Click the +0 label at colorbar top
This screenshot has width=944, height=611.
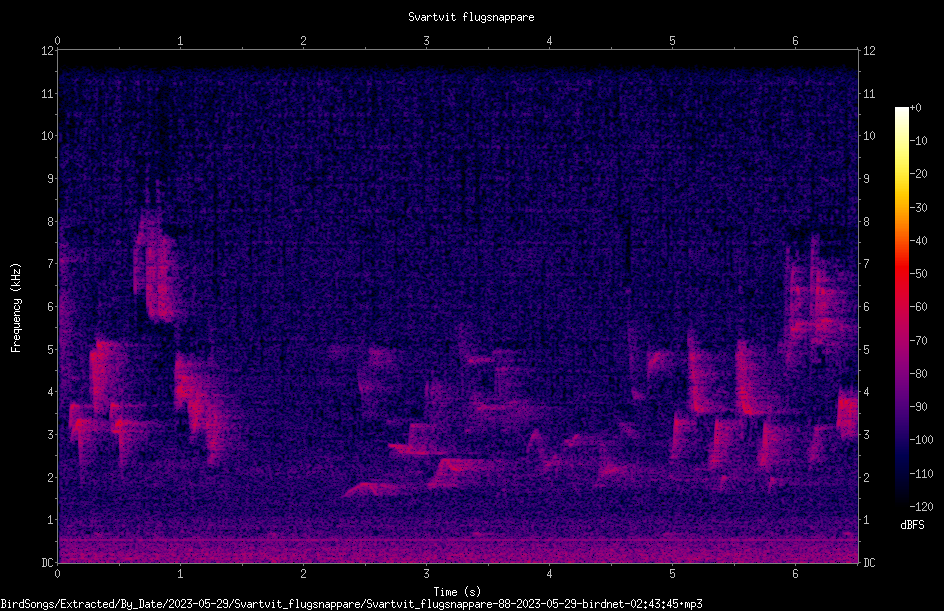click(x=915, y=108)
